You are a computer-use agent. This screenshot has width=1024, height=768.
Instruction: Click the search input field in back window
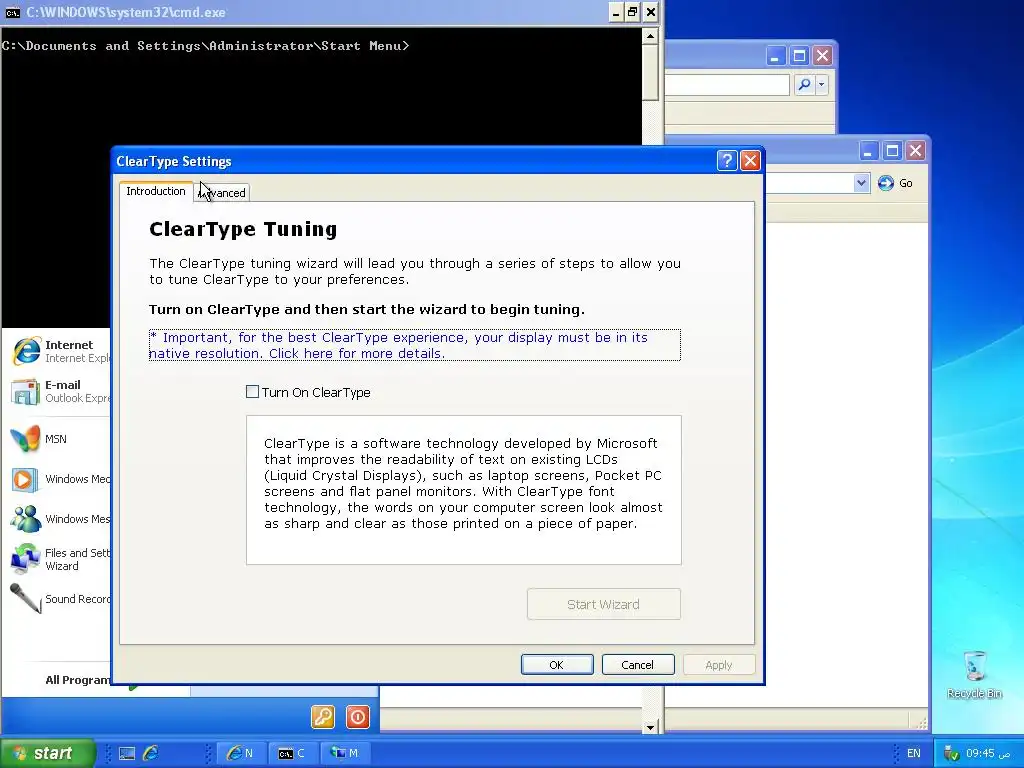click(x=728, y=85)
